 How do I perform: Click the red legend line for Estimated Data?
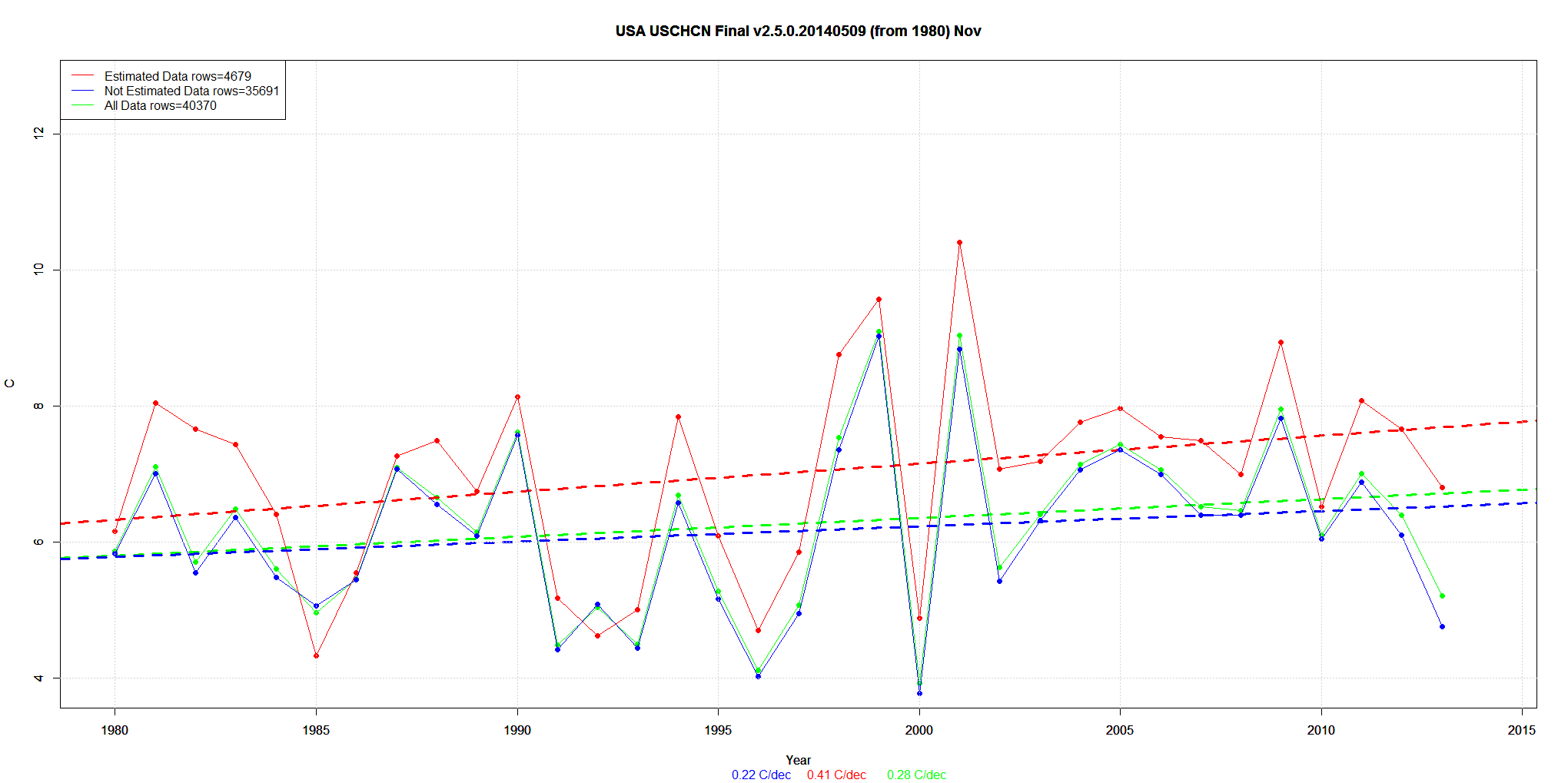[82, 76]
